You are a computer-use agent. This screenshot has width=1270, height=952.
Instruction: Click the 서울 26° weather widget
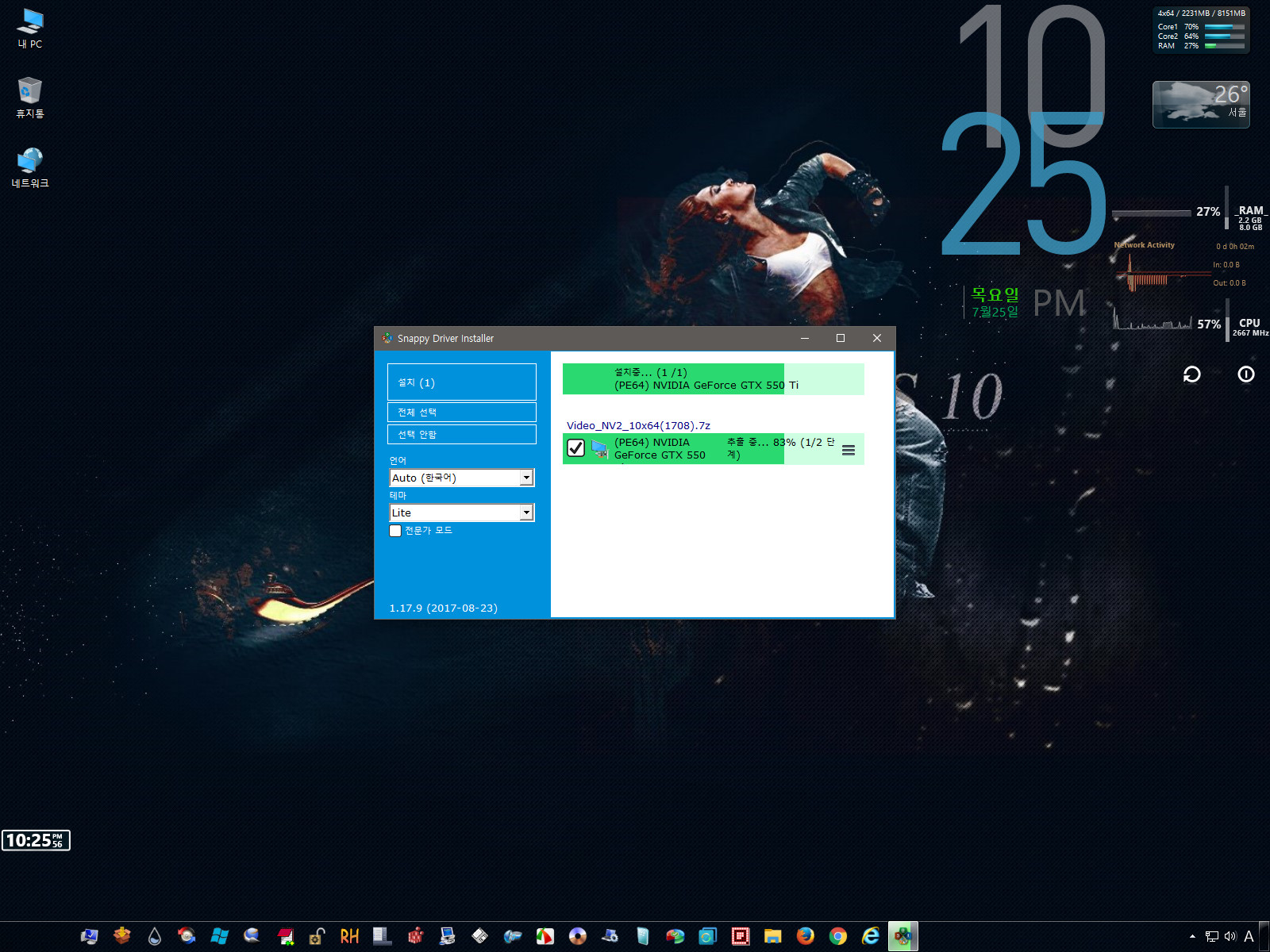tap(1201, 104)
